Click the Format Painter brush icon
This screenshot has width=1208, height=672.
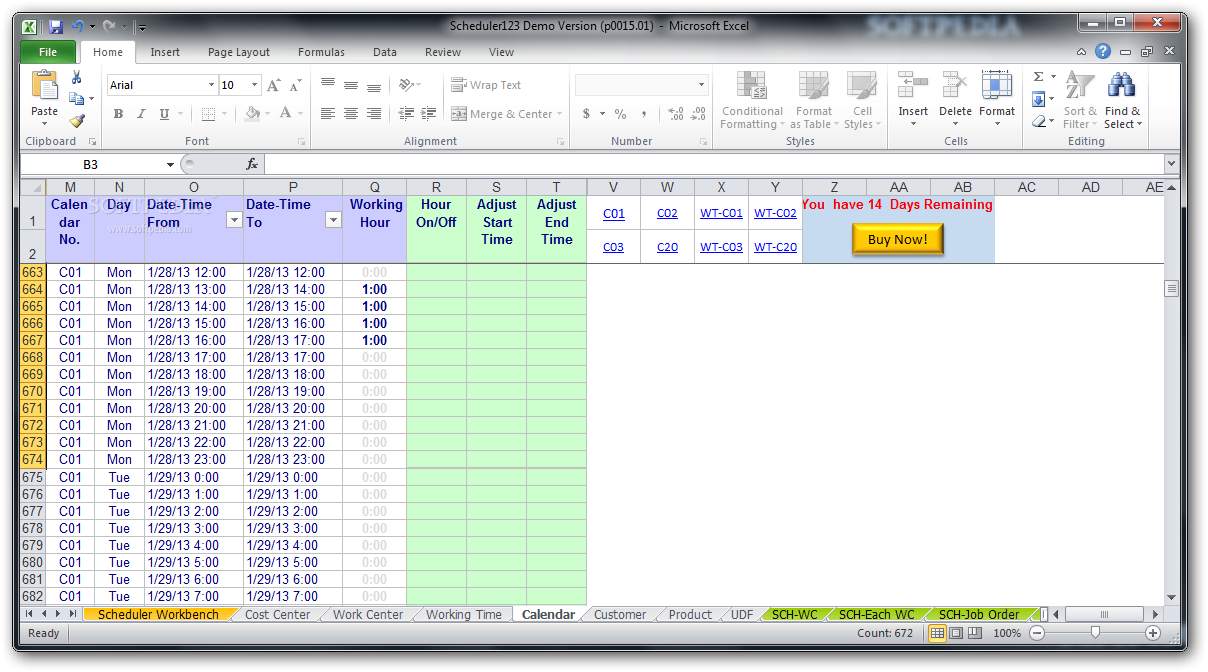tap(76, 120)
